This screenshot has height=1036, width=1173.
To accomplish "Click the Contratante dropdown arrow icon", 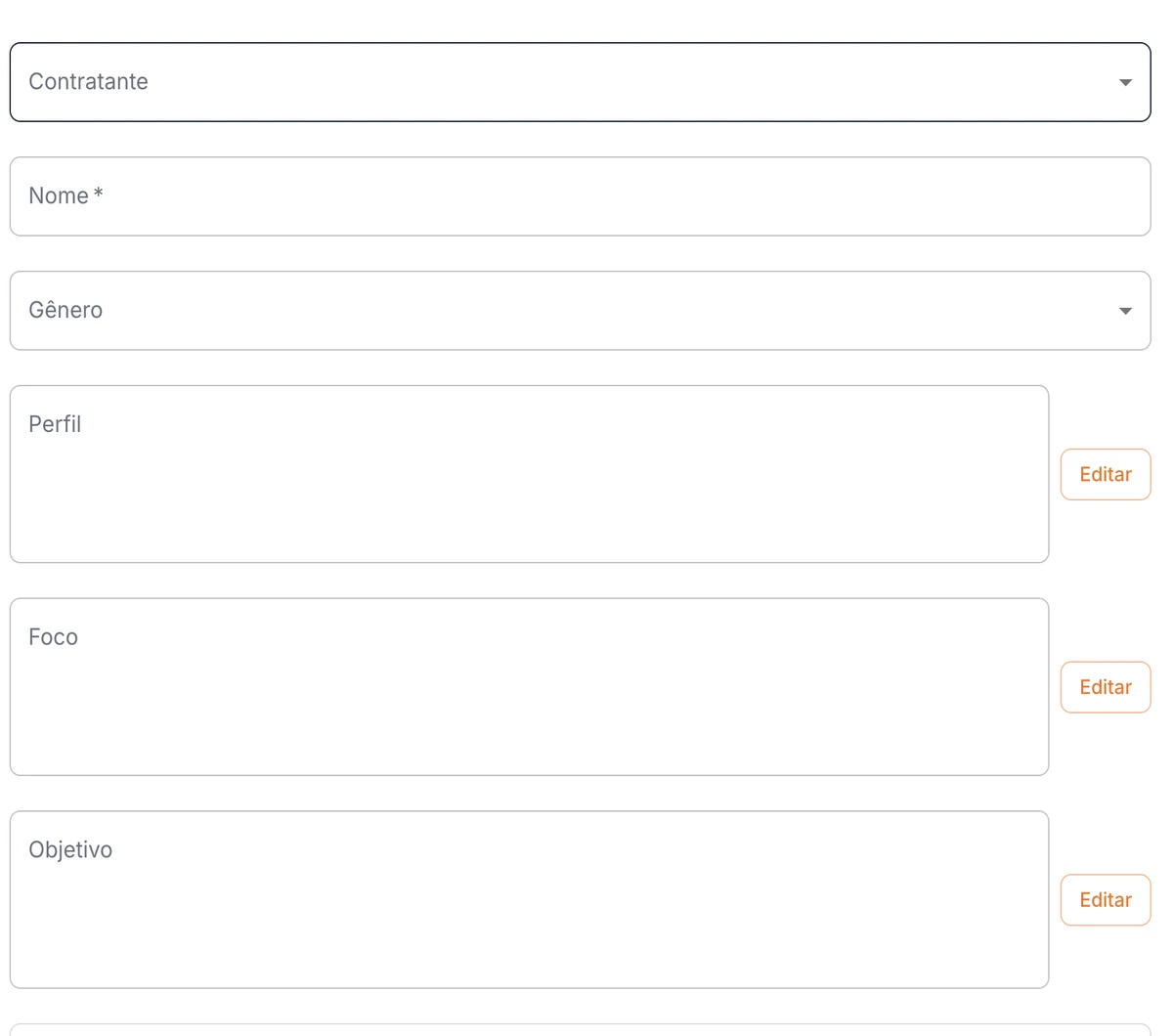I will point(1125,83).
